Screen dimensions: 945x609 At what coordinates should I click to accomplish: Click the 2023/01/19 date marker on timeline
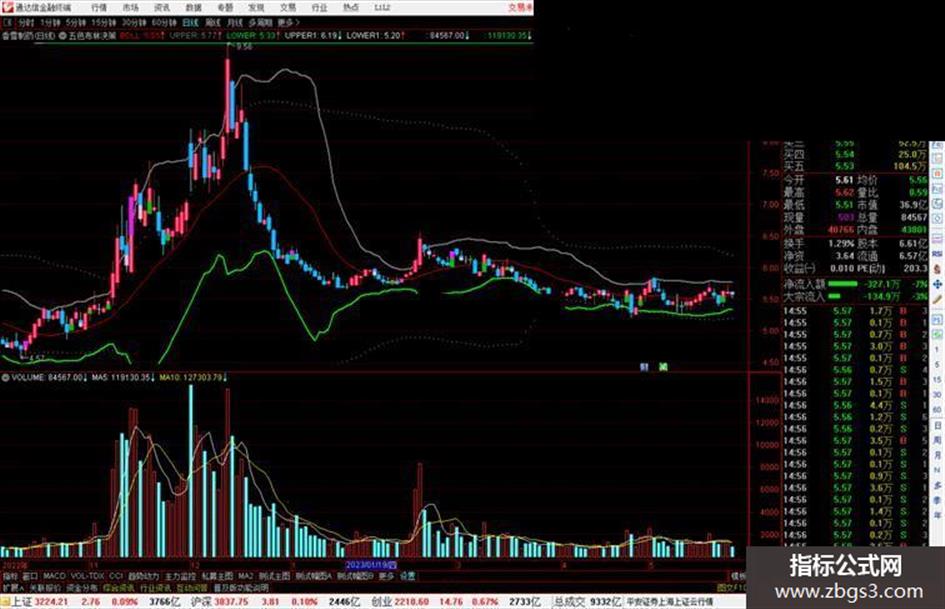371,566
